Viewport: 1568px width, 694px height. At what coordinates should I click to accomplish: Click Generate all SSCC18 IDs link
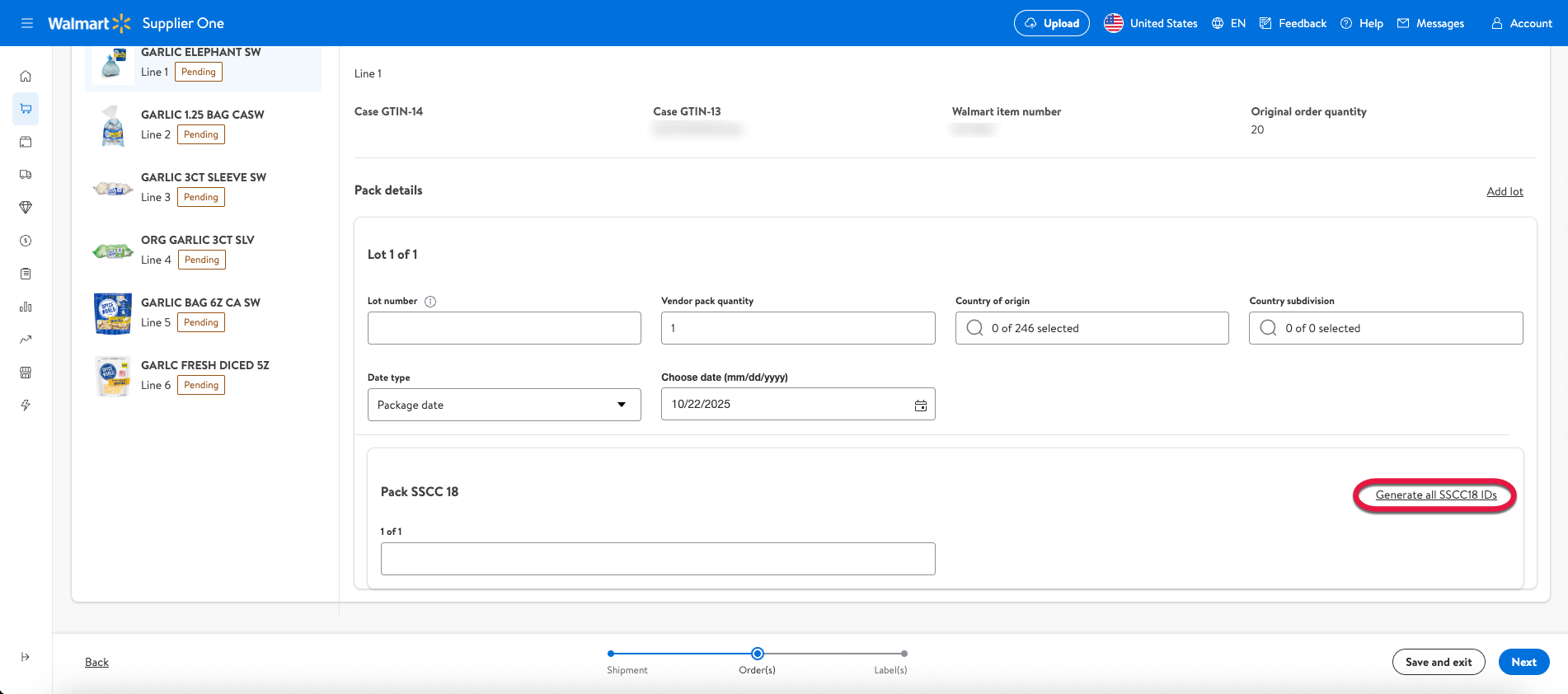(x=1435, y=495)
